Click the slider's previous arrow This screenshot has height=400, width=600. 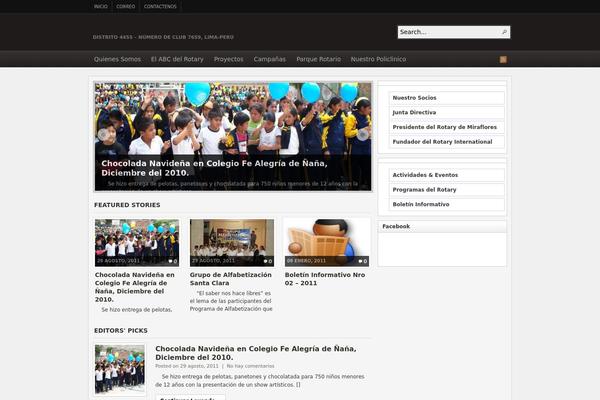[x=103, y=135]
